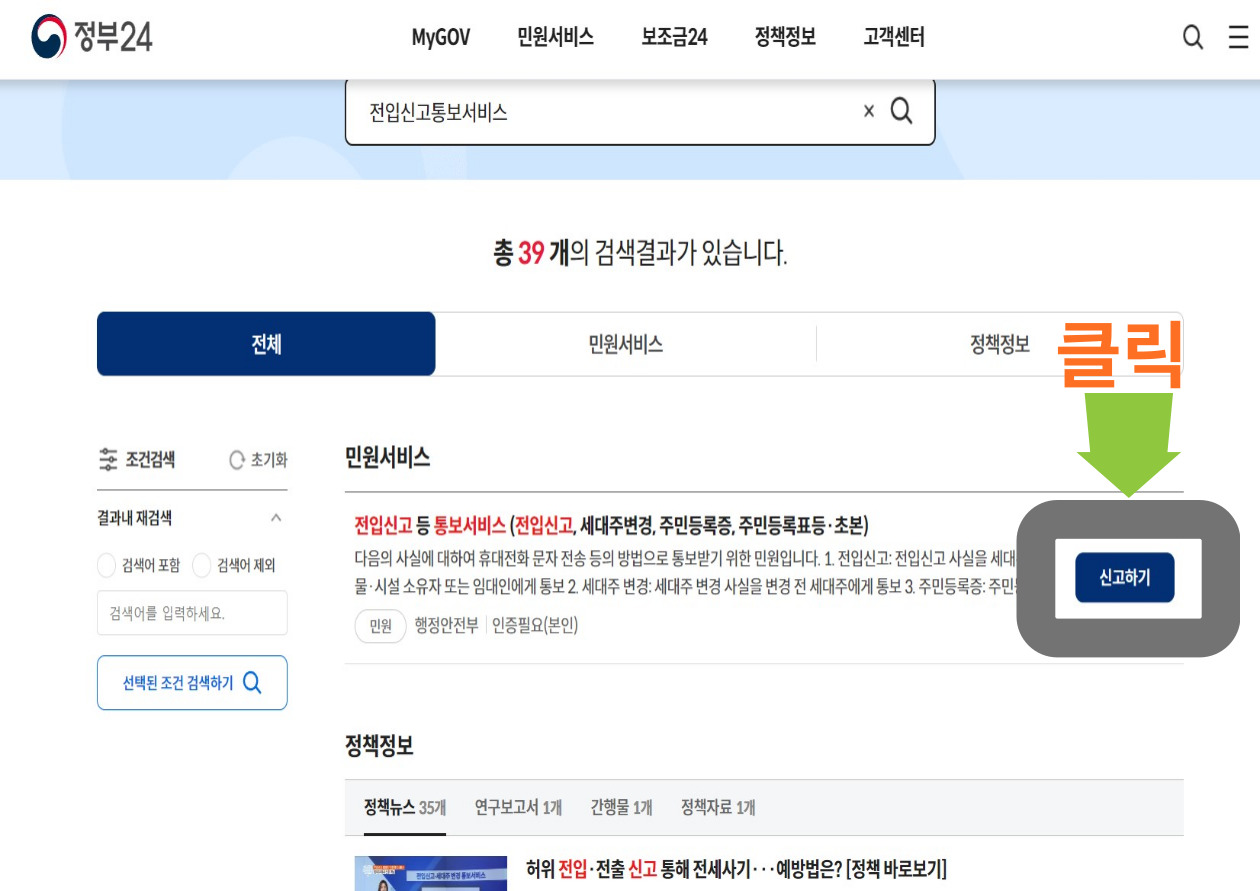The image size is (1260, 891).
Task: Click the 선택된 조건 검색하기 button
Action: [x=192, y=682]
